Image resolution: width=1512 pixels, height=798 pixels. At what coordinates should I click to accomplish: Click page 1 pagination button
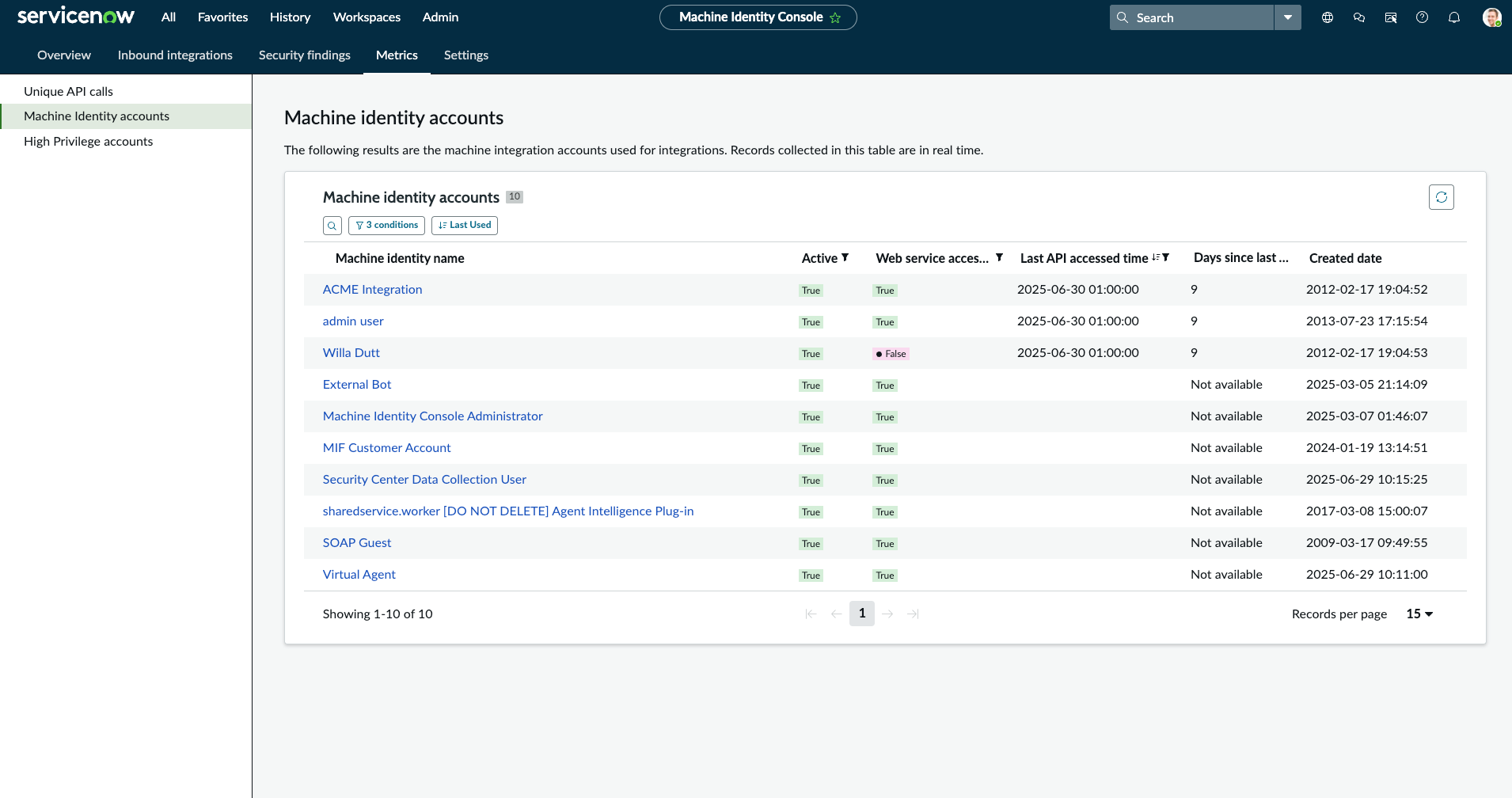pyautogui.click(x=862, y=614)
